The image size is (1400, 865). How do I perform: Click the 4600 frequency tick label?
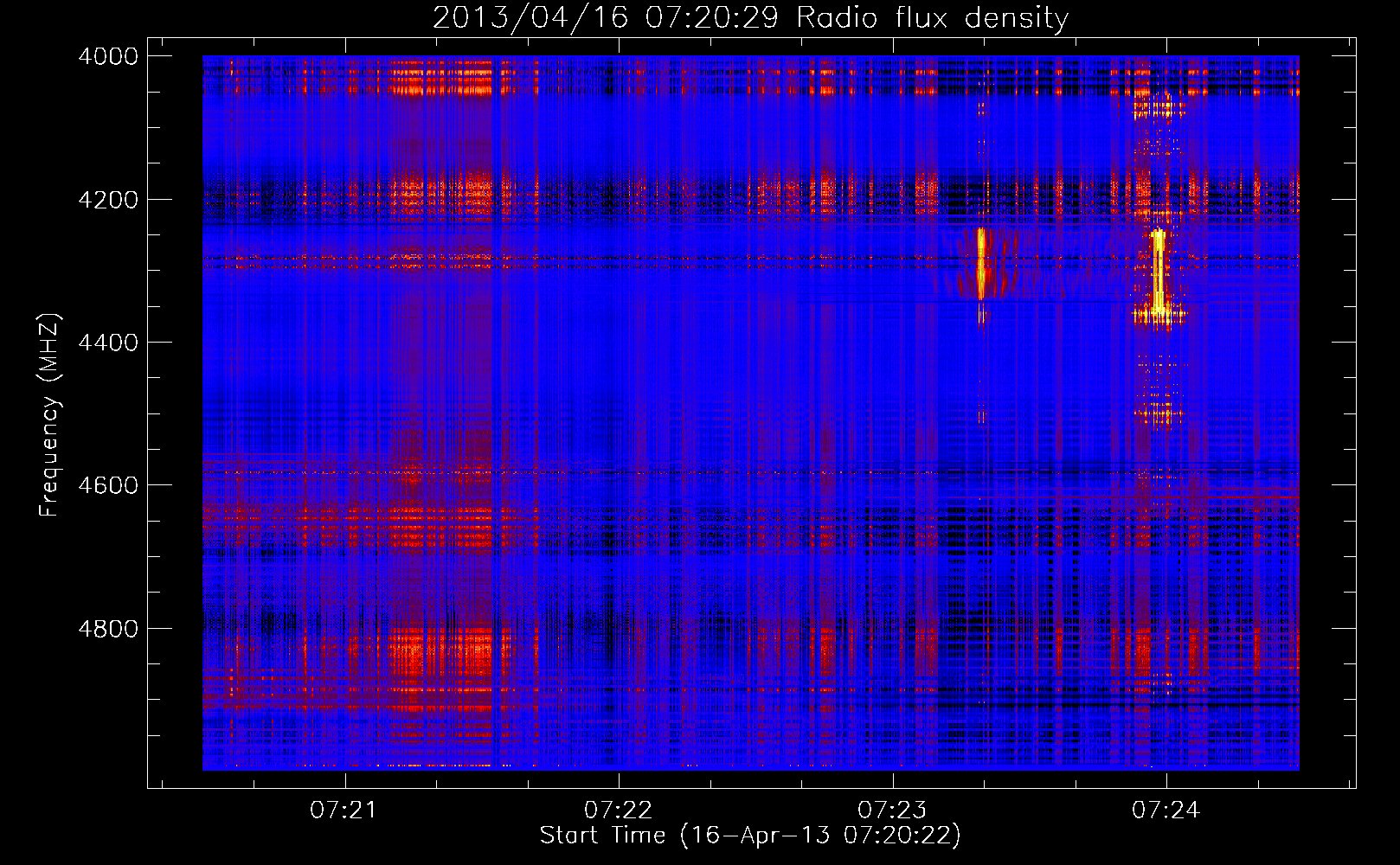coord(108,485)
